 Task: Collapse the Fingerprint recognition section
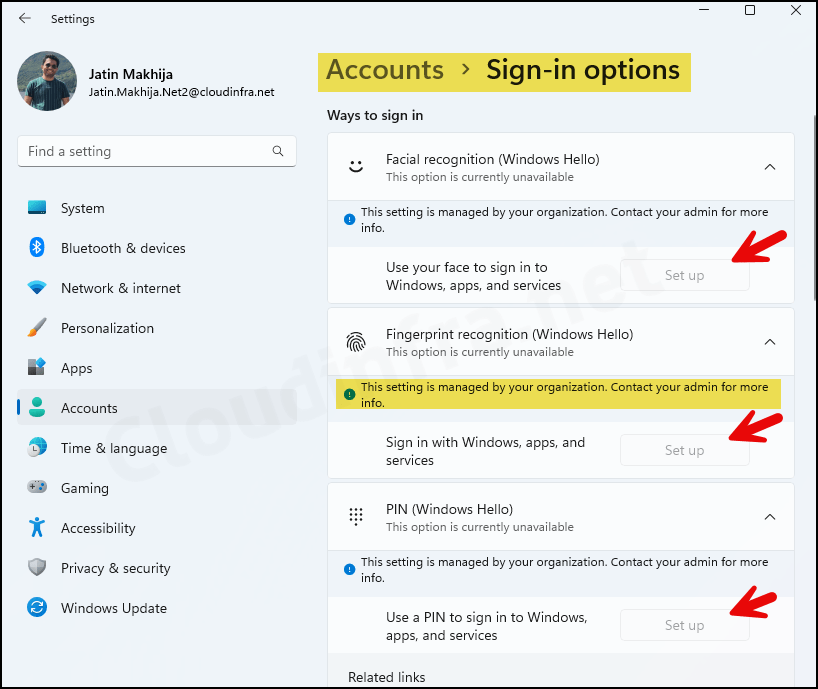[x=770, y=341]
